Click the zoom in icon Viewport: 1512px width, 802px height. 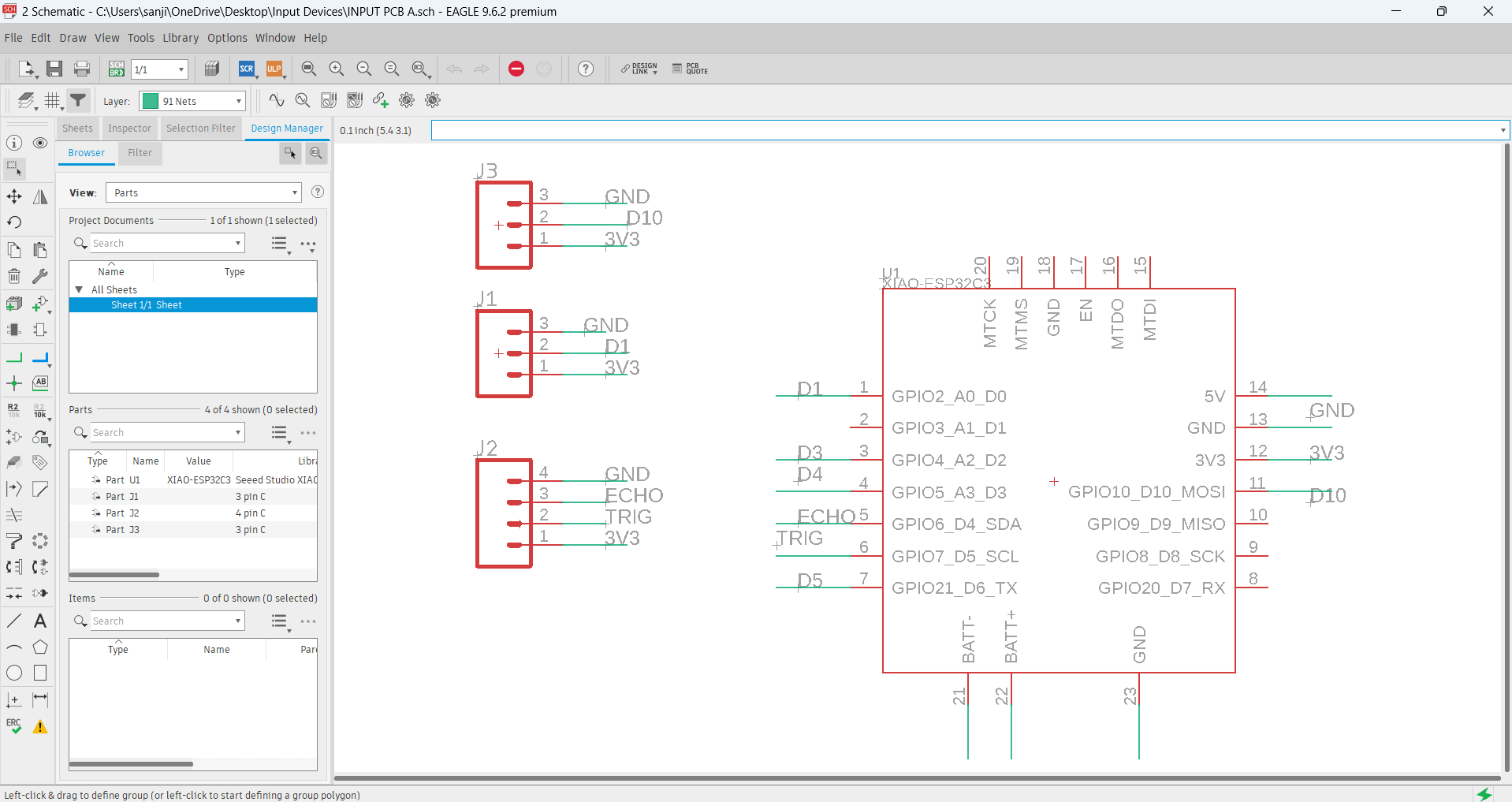[x=337, y=69]
